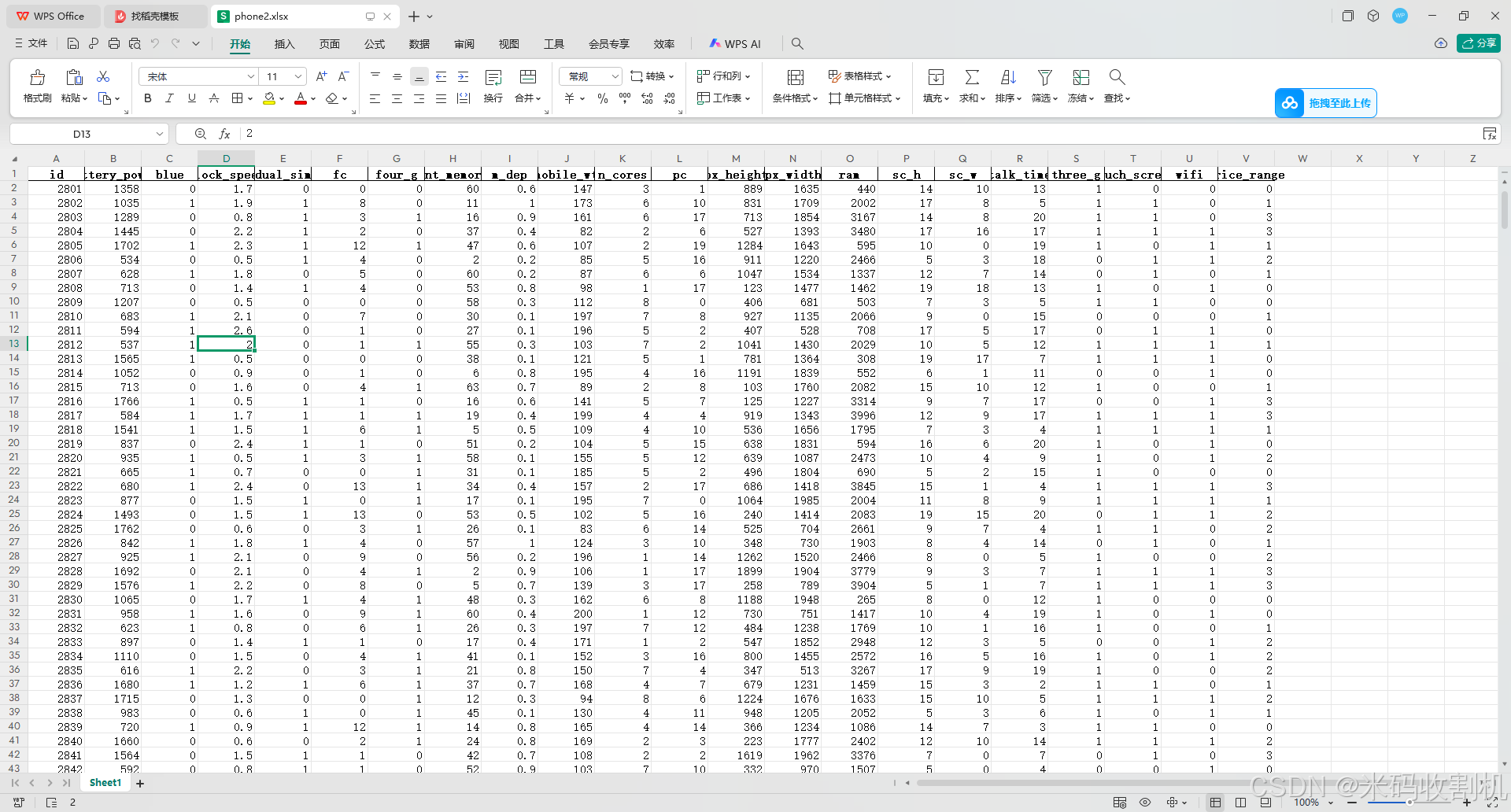Click the Paste clipboard icon

coord(74,77)
